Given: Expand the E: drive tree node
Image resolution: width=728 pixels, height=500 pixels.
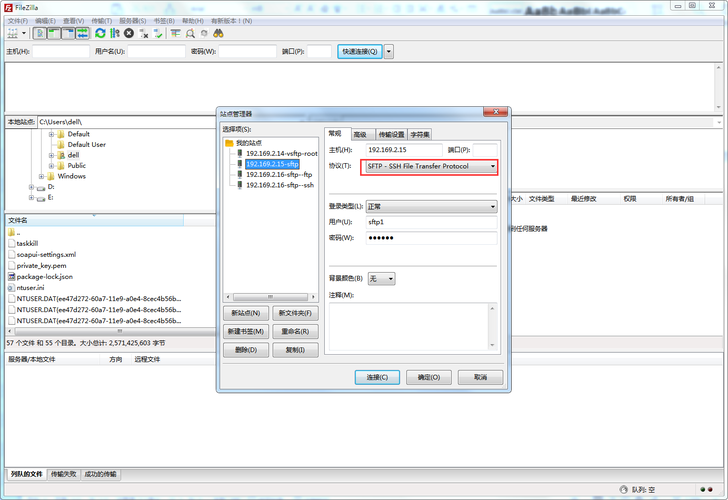Looking at the screenshot, I should (31, 198).
